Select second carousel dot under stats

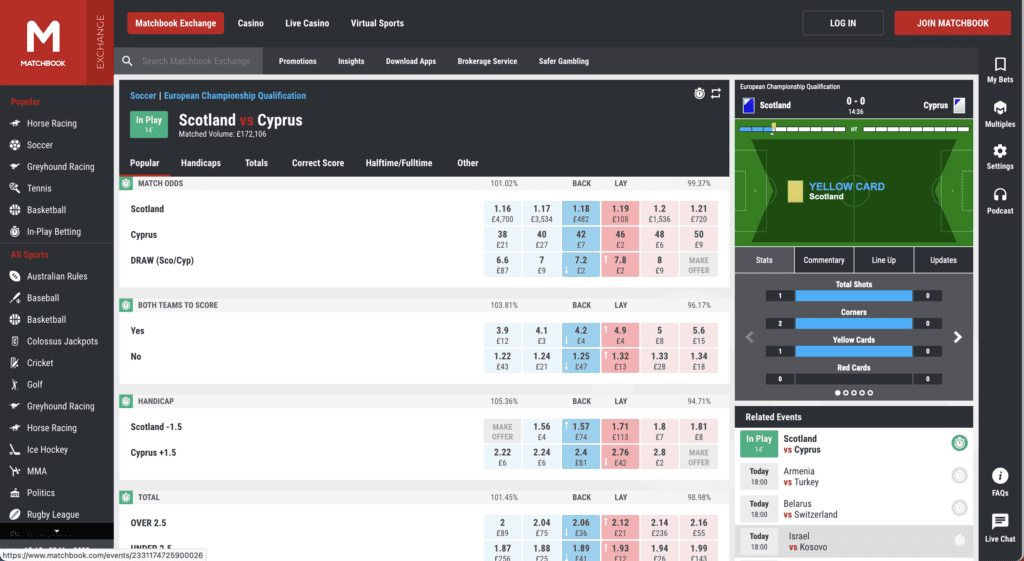pos(846,393)
